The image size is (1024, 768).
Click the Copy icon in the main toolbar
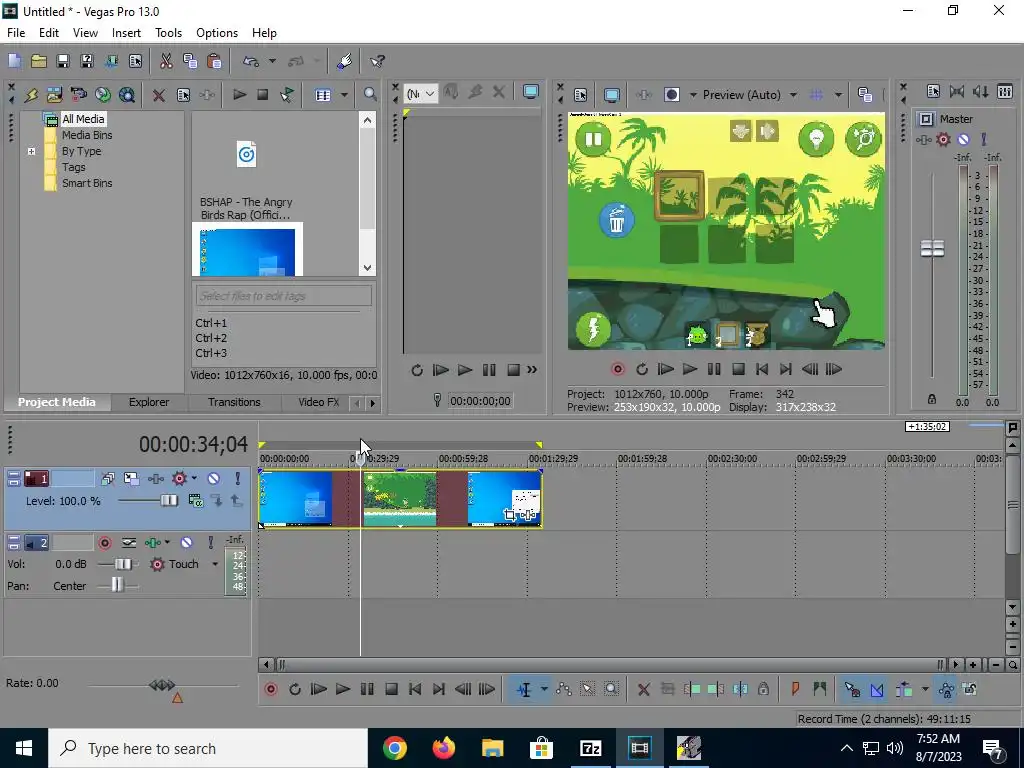click(190, 61)
